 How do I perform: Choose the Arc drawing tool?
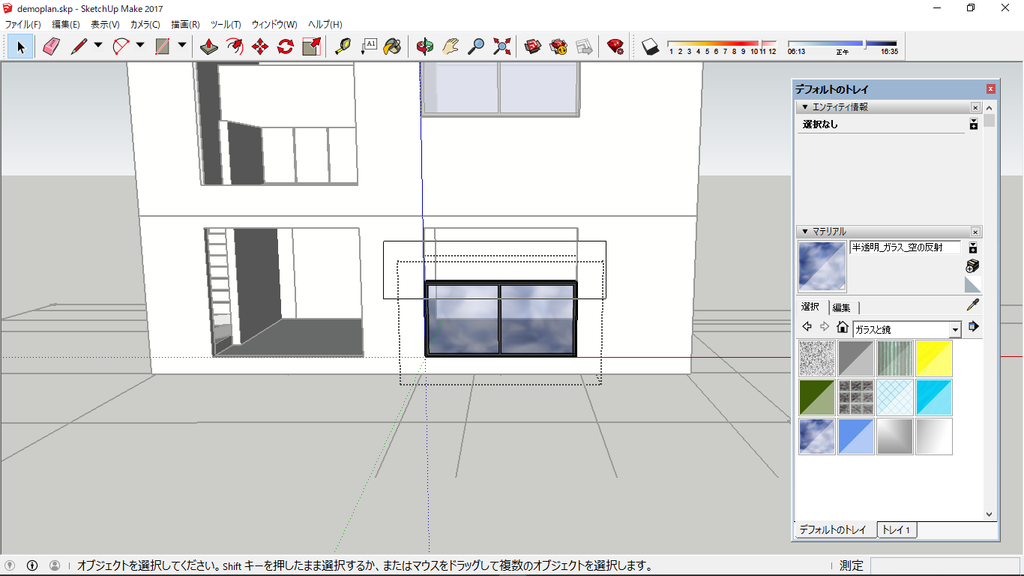[121, 46]
